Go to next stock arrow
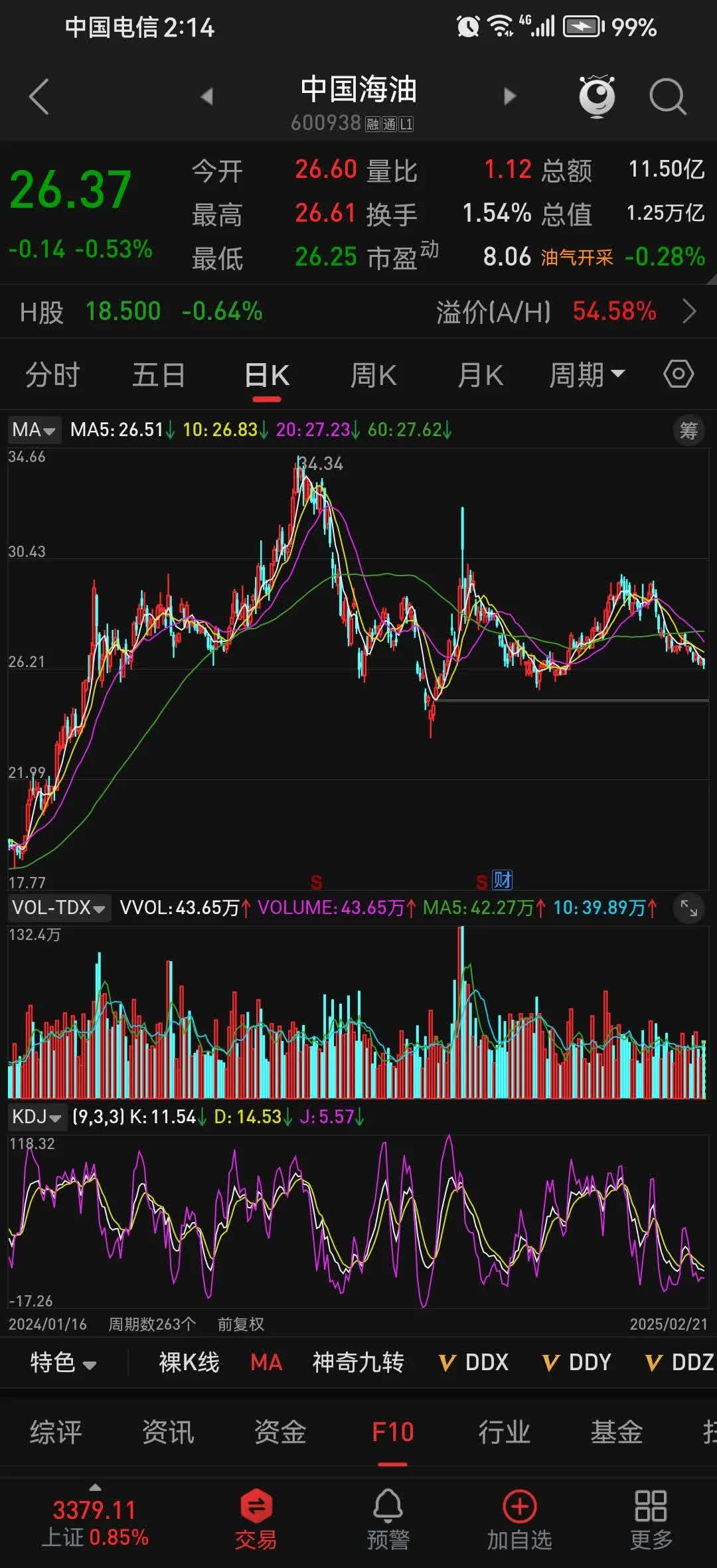The width and height of the screenshot is (717, 1568). pyautogui.click(x=509, y=97)
